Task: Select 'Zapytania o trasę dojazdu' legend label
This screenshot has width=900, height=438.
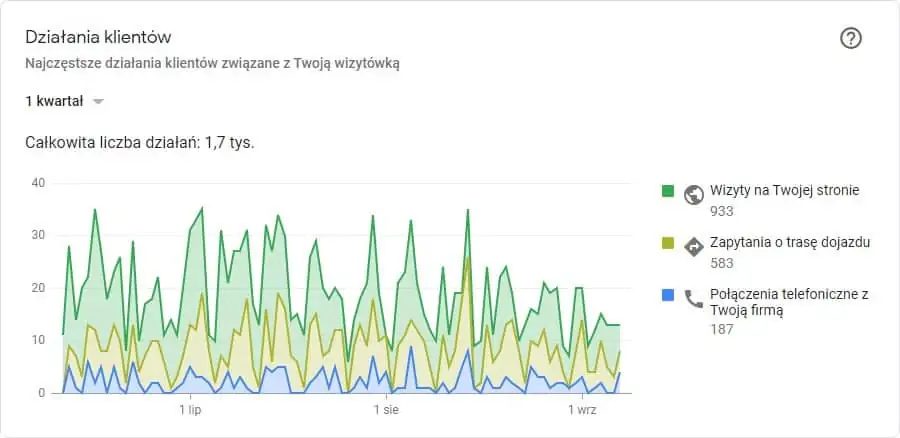Action: pyautogui.click(x=790, y=242)
